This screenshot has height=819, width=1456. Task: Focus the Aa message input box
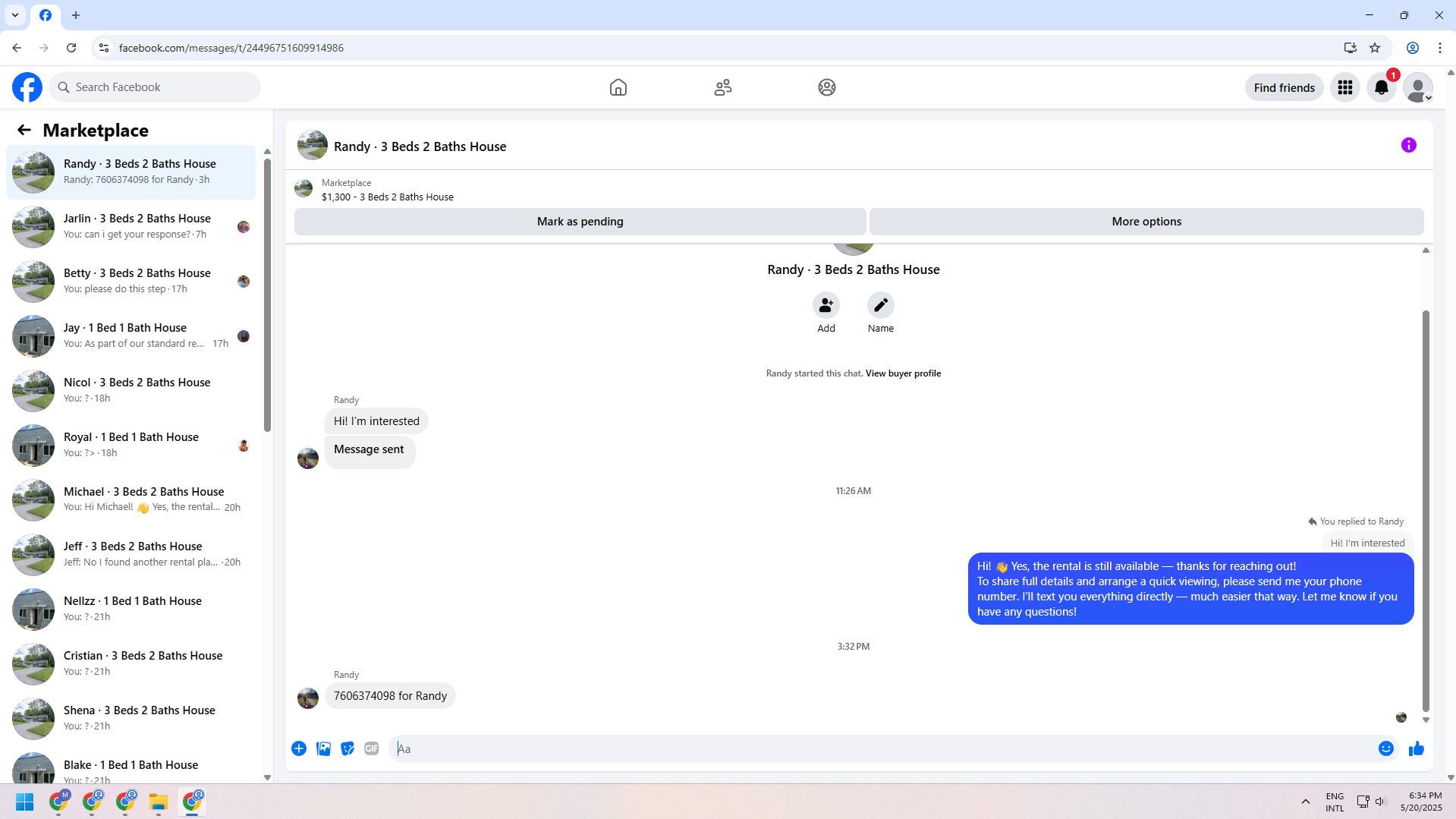[x=880, y=748]
